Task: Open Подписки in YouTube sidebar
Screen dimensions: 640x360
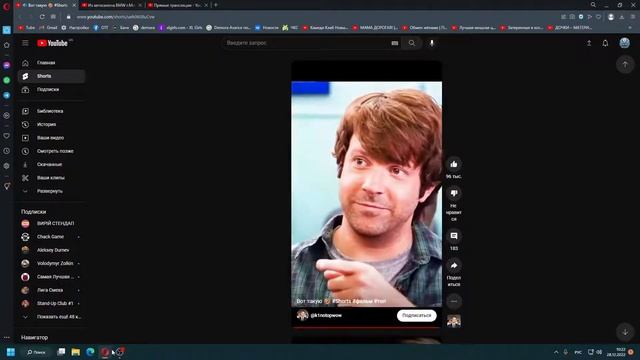Action: (x=51, y=89)
